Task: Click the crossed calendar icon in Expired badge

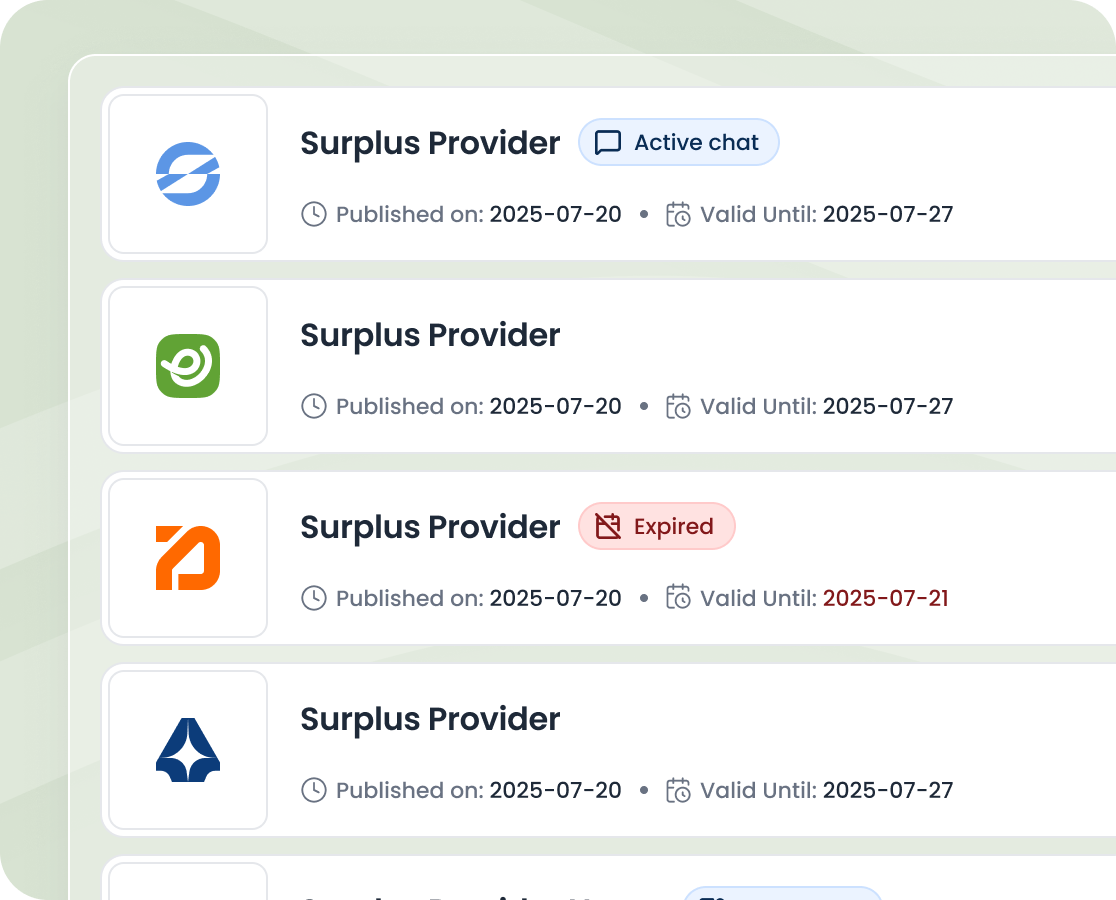Action: (608, 527)
